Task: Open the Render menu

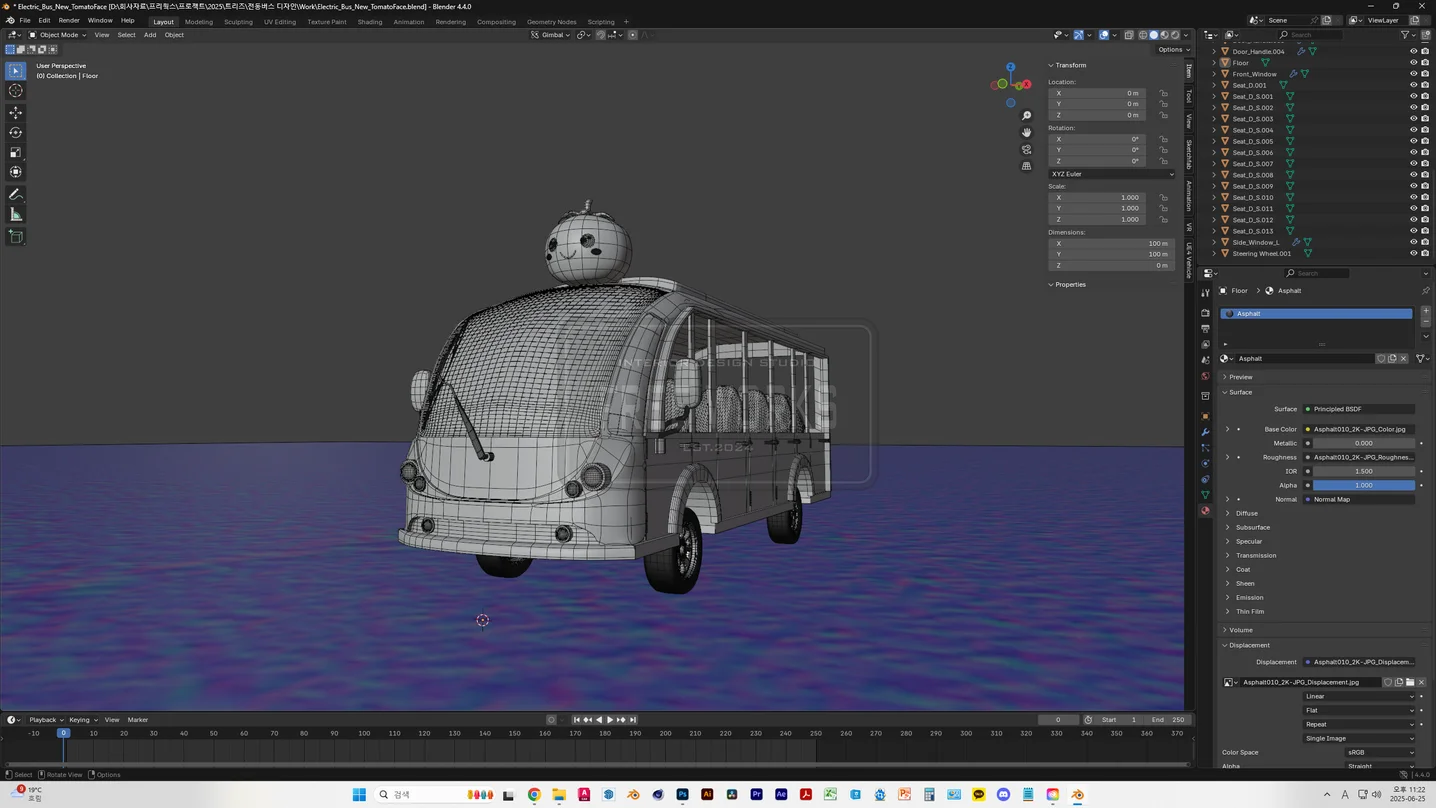Action: click(69, 21)
